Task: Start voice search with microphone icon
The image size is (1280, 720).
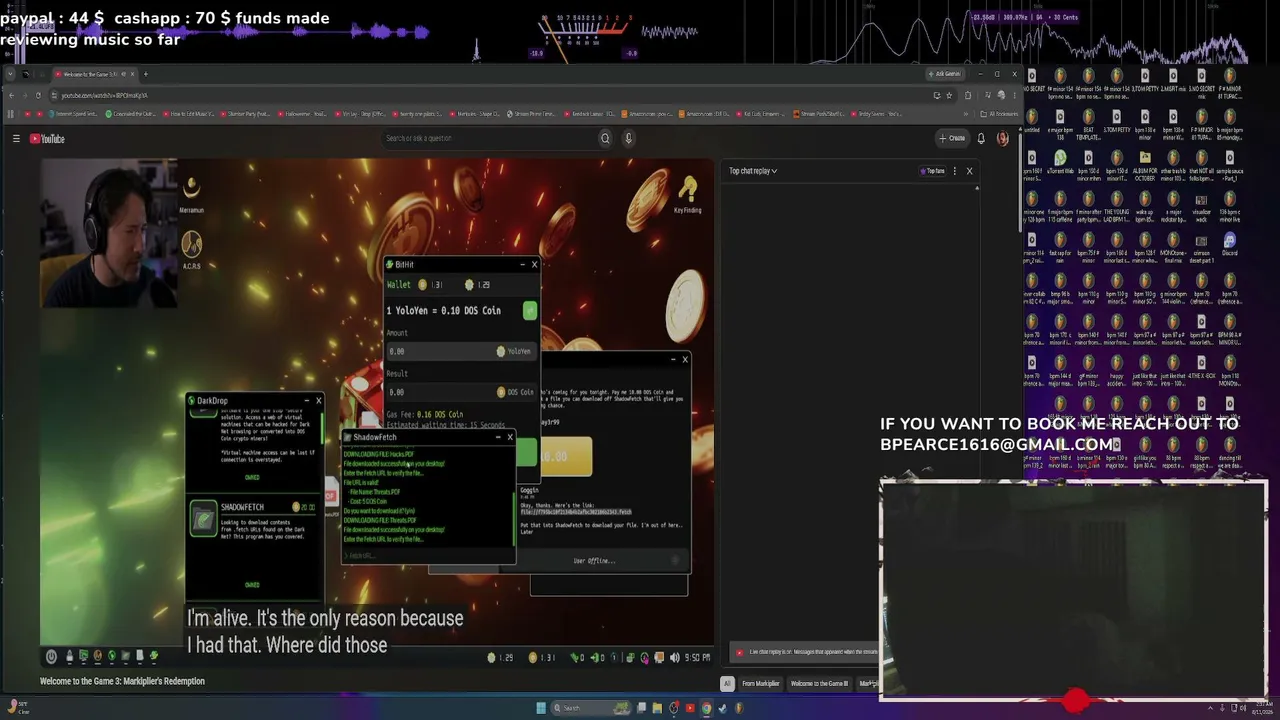Action: (629, 139)
